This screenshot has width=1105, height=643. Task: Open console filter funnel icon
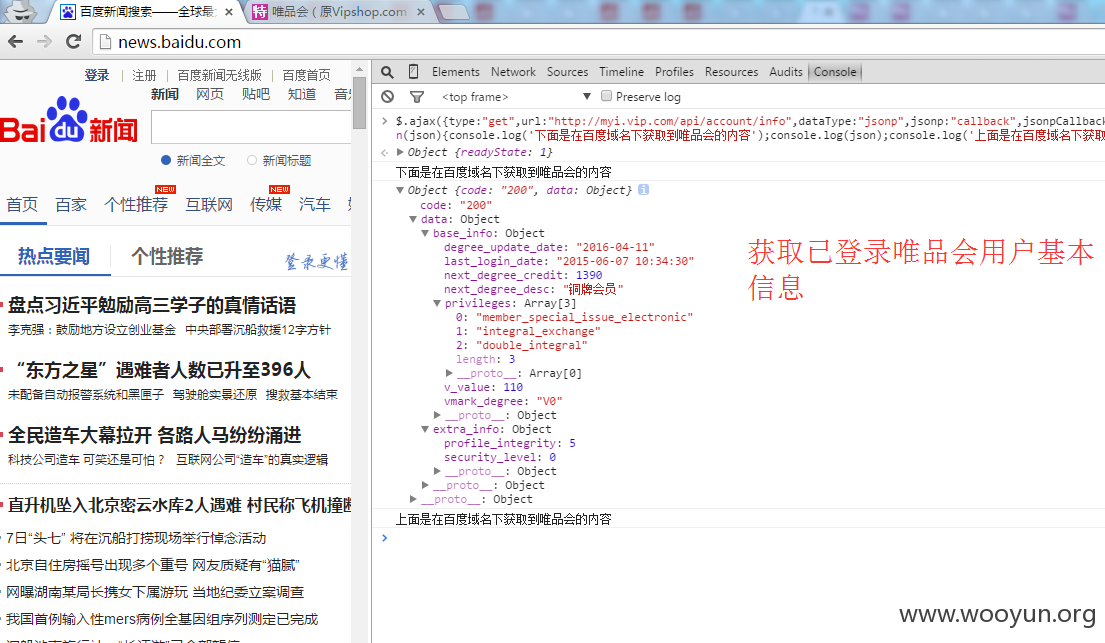tap(417, 97)
